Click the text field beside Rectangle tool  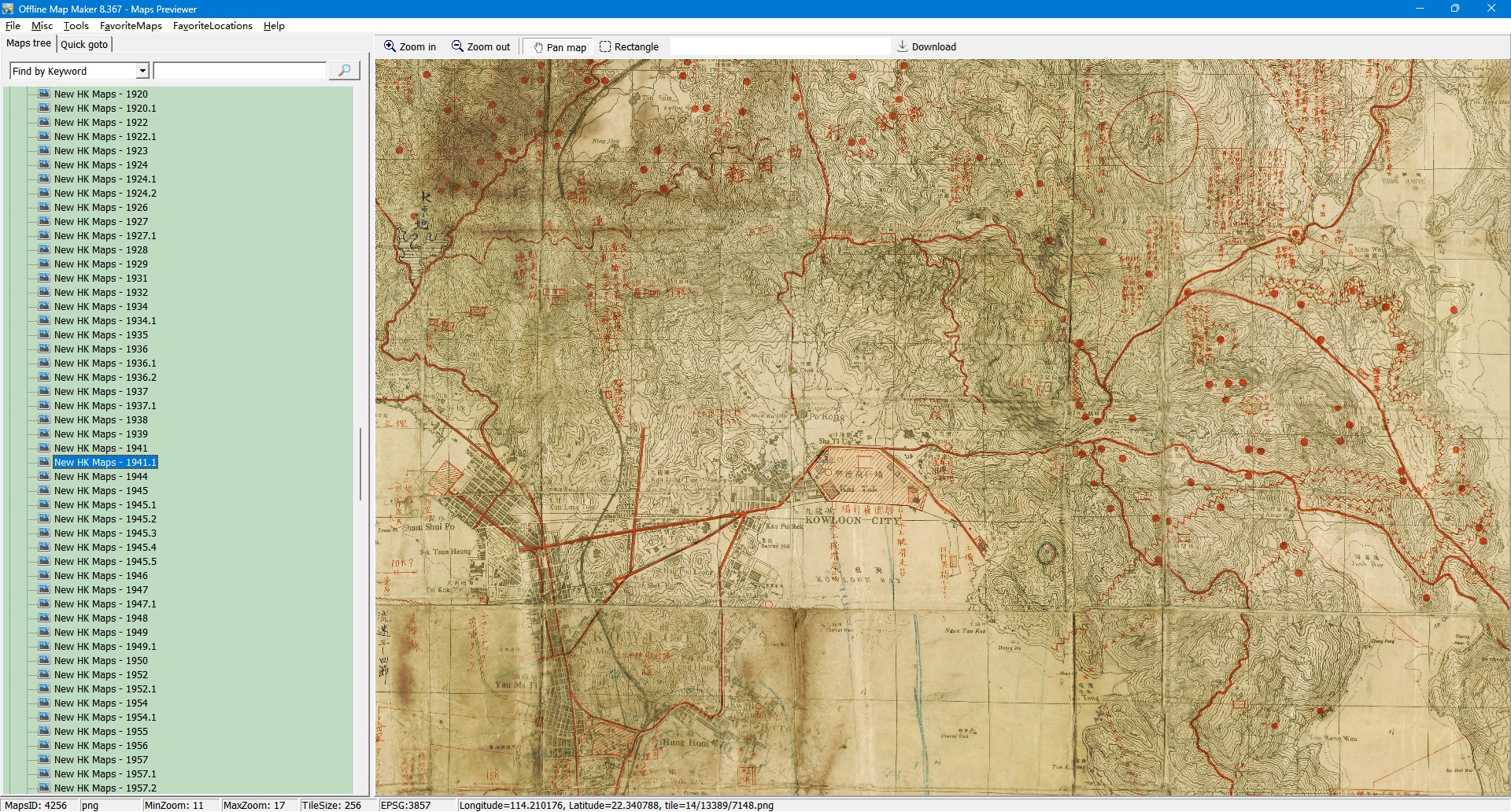pos(779,46)
